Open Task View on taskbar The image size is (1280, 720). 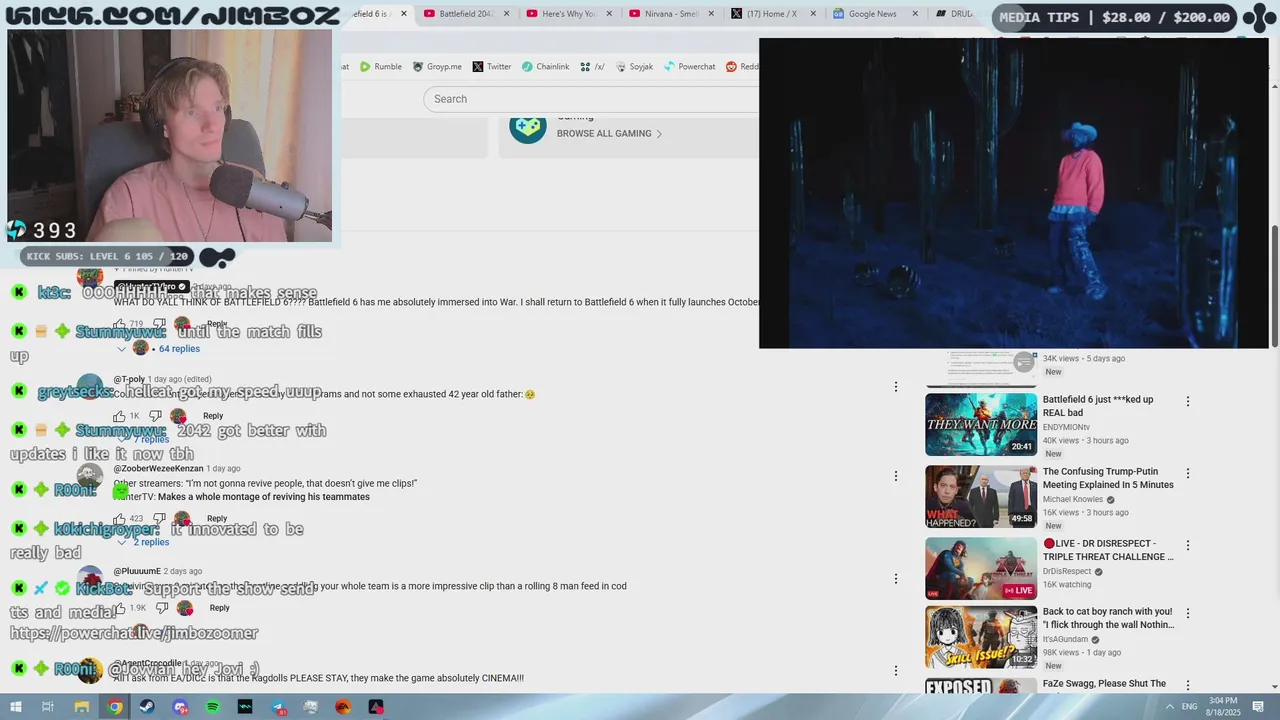(48, 707)
